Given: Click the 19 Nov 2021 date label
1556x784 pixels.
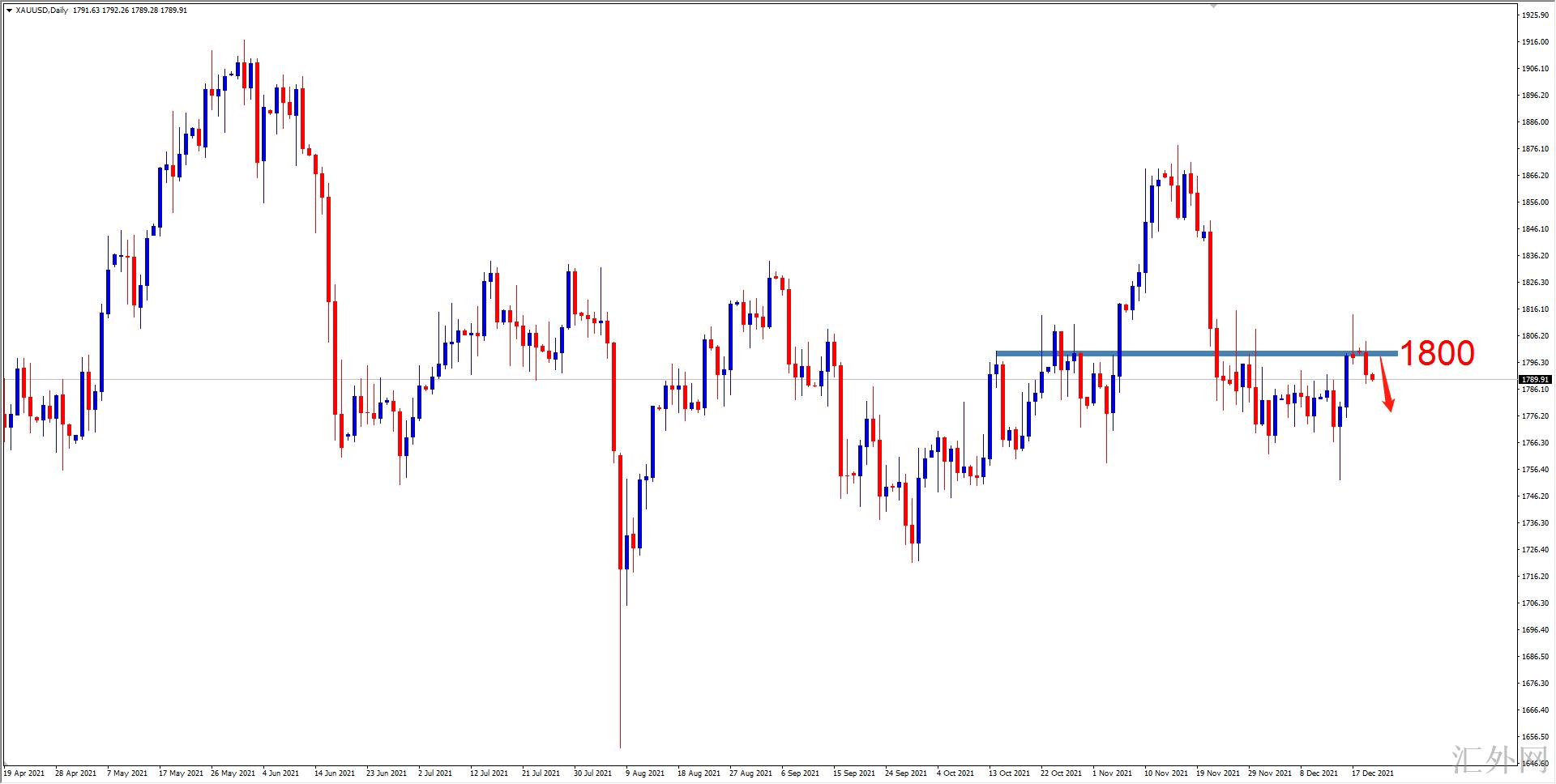Looking at the screenshot, I should (1218, 773).
